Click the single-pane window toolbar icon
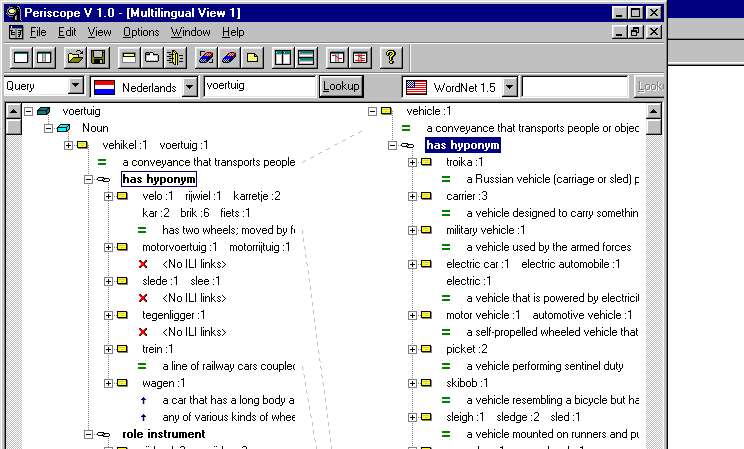This screenshot has width=744, height=449. (21, 57)
